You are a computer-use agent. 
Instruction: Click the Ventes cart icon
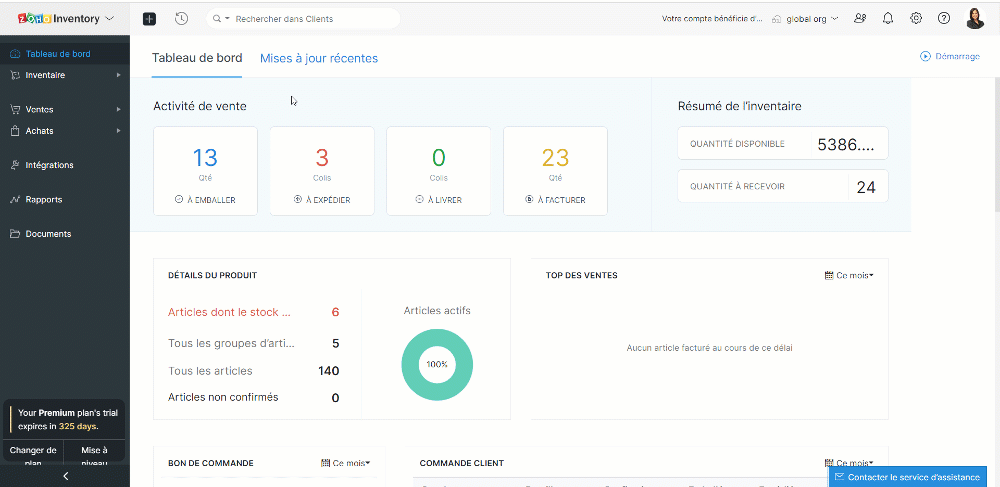[15, 110]
